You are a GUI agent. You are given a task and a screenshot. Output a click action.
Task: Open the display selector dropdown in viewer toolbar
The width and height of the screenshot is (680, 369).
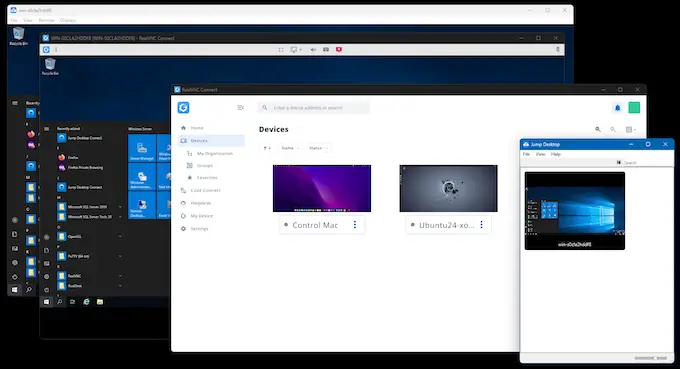[296, 50]
